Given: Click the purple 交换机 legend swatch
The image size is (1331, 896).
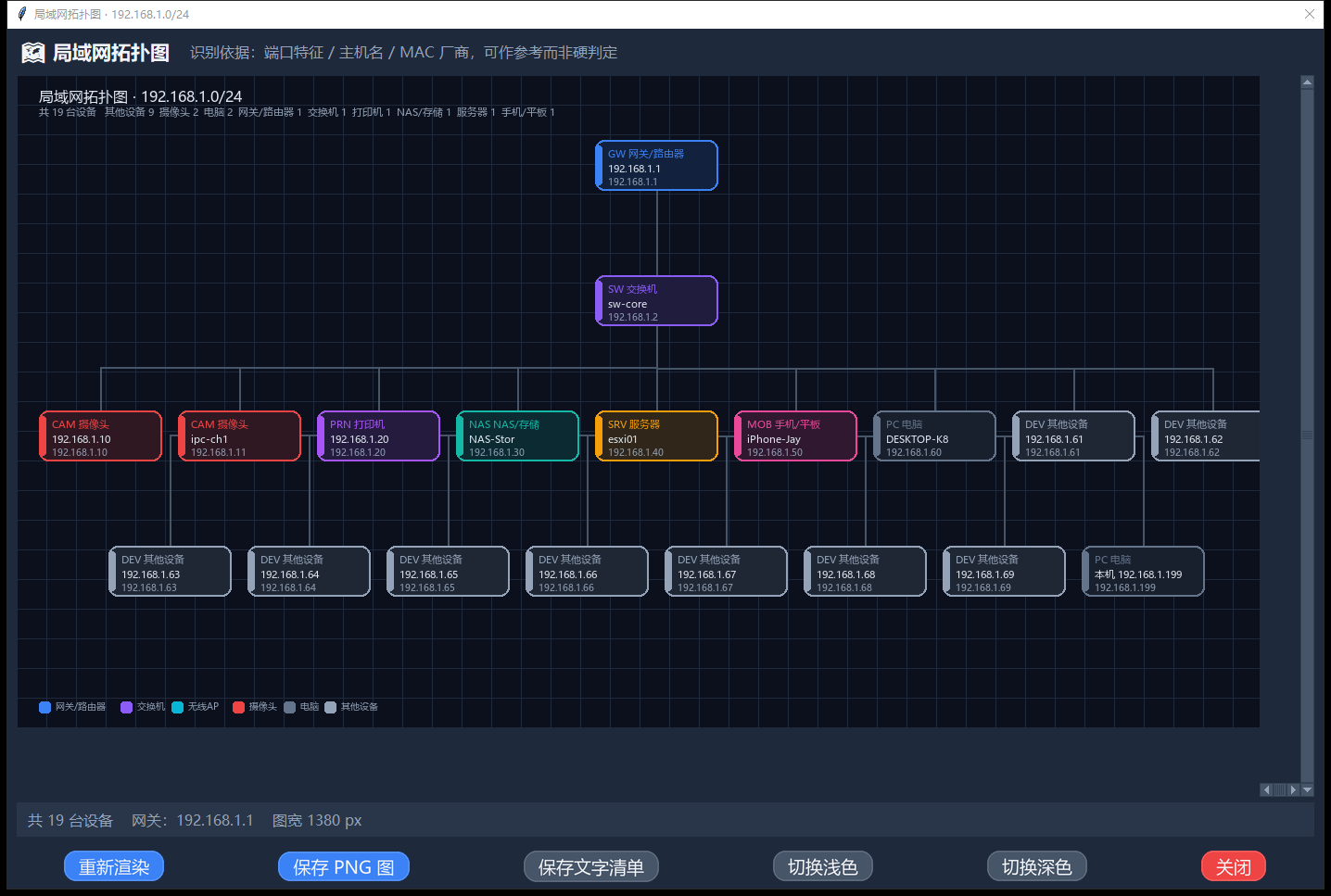Looking at the screenshot, I should click(126, 707).
